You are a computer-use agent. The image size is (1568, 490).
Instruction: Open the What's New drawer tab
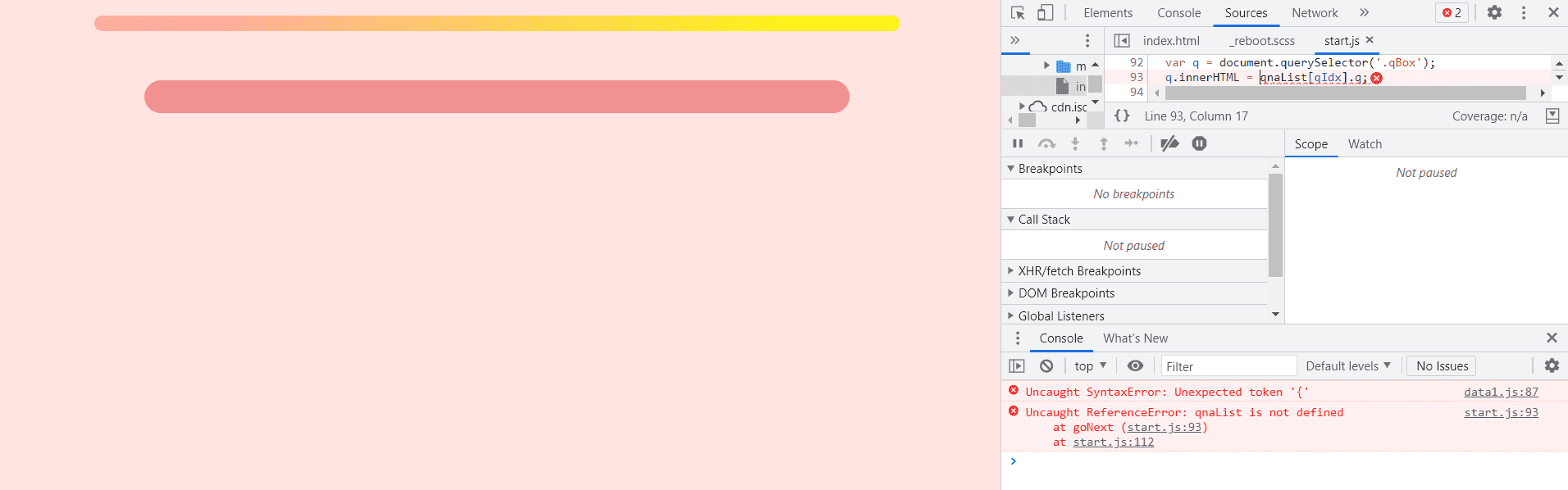(1135, 338)
